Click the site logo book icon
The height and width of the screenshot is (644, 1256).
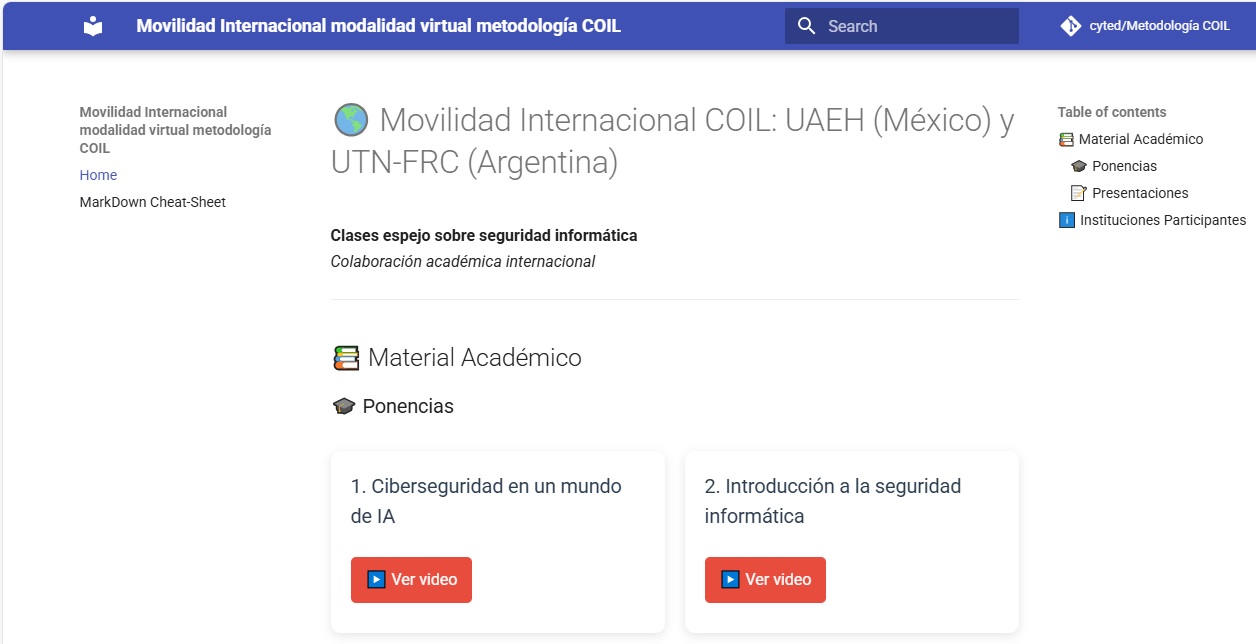point(93,26)
